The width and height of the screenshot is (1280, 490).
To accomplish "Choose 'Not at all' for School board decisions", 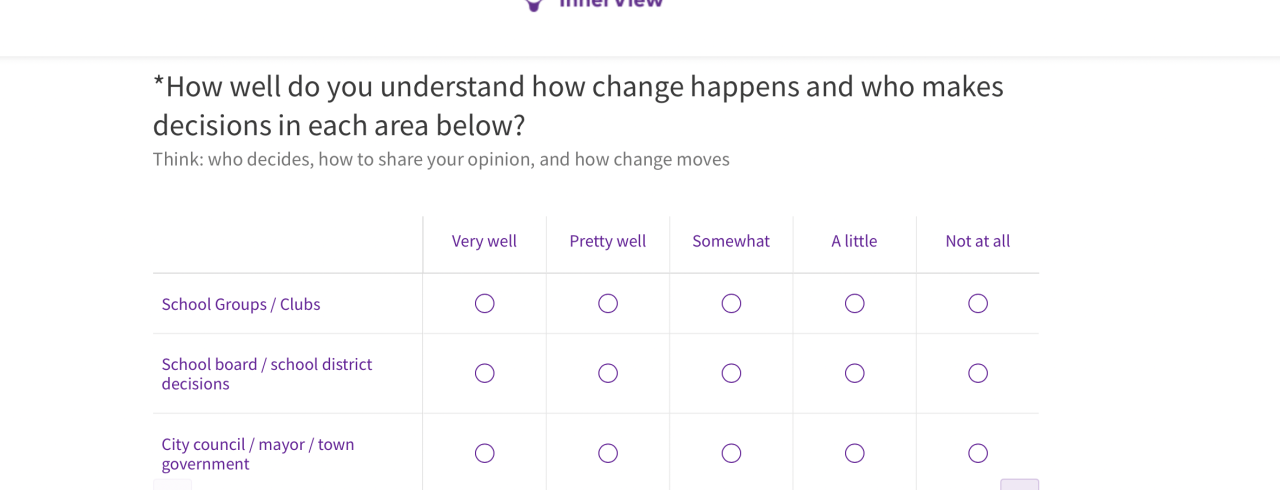I will [978, 374].
